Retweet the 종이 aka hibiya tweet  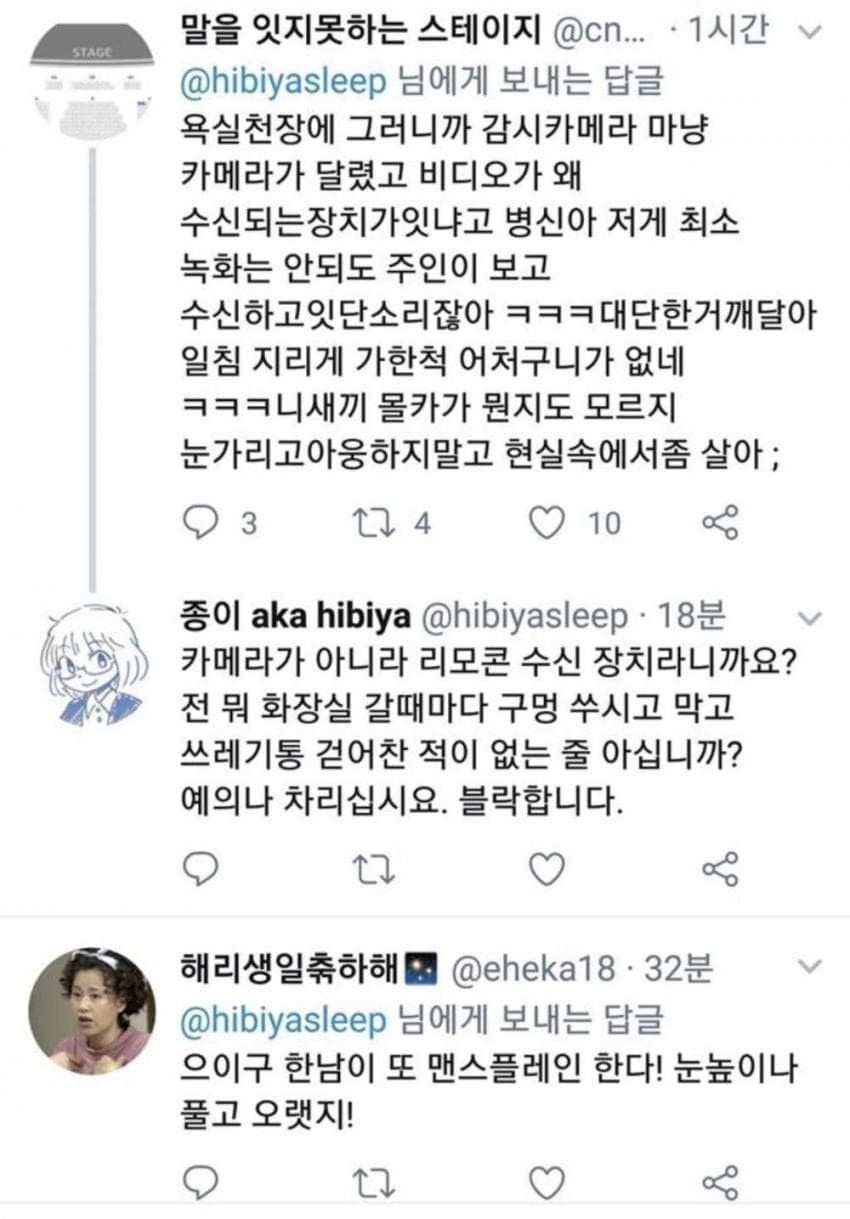click(x=372, y=870)
